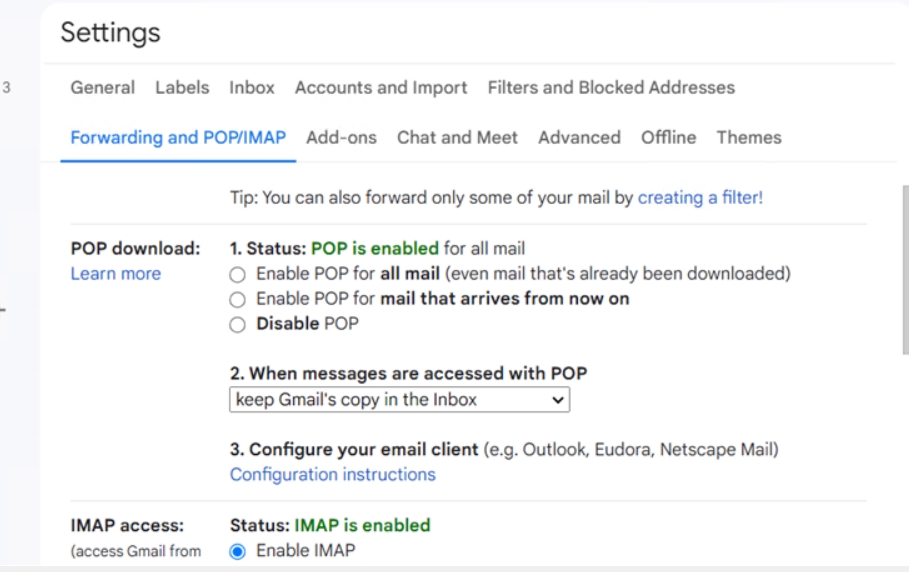Open Accounts and Import tab

tap(381, 88)
